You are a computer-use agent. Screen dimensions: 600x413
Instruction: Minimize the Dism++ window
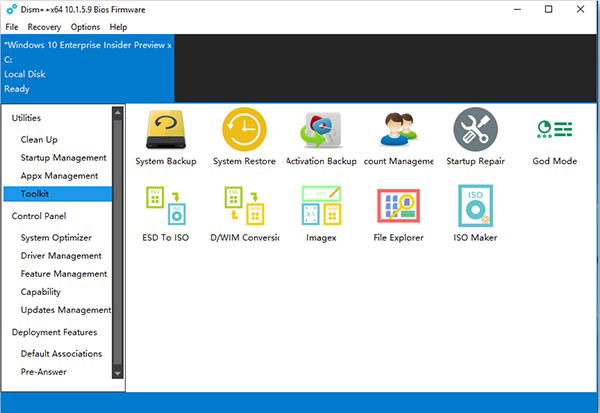click(517, 9)
